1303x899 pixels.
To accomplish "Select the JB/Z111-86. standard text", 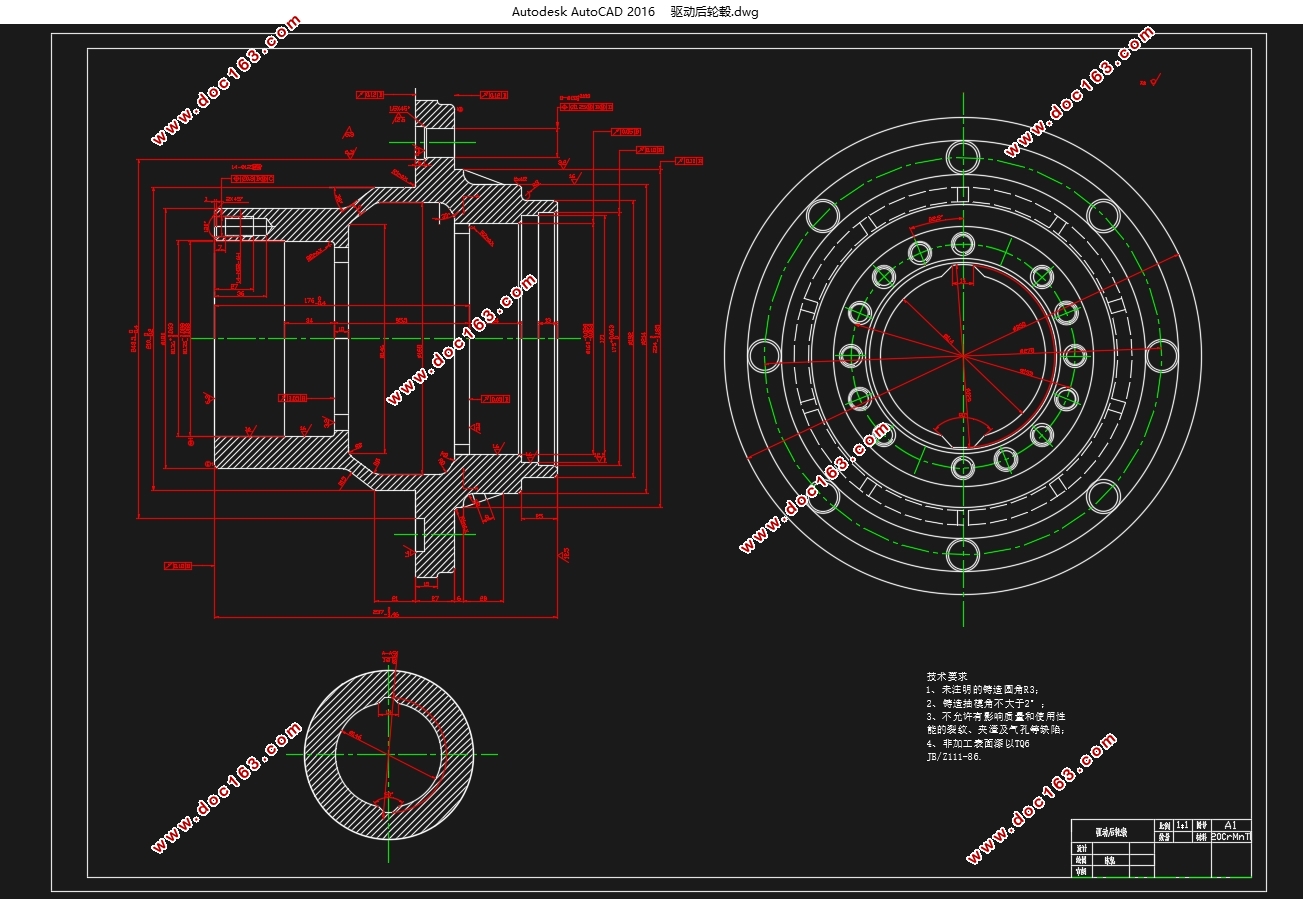I will [x=955, y=757].
